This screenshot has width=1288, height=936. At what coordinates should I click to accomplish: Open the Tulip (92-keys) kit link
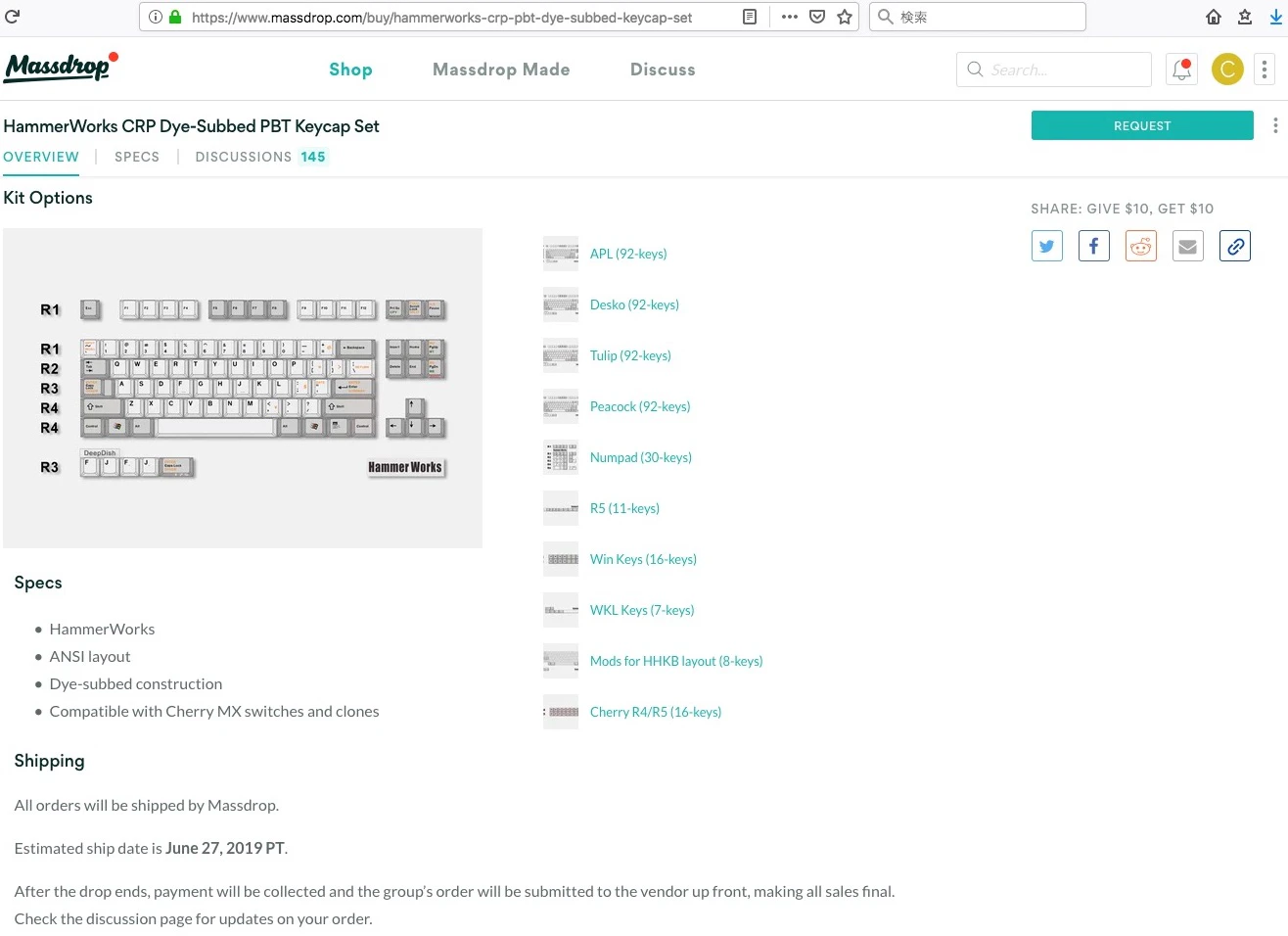[630, 355]
